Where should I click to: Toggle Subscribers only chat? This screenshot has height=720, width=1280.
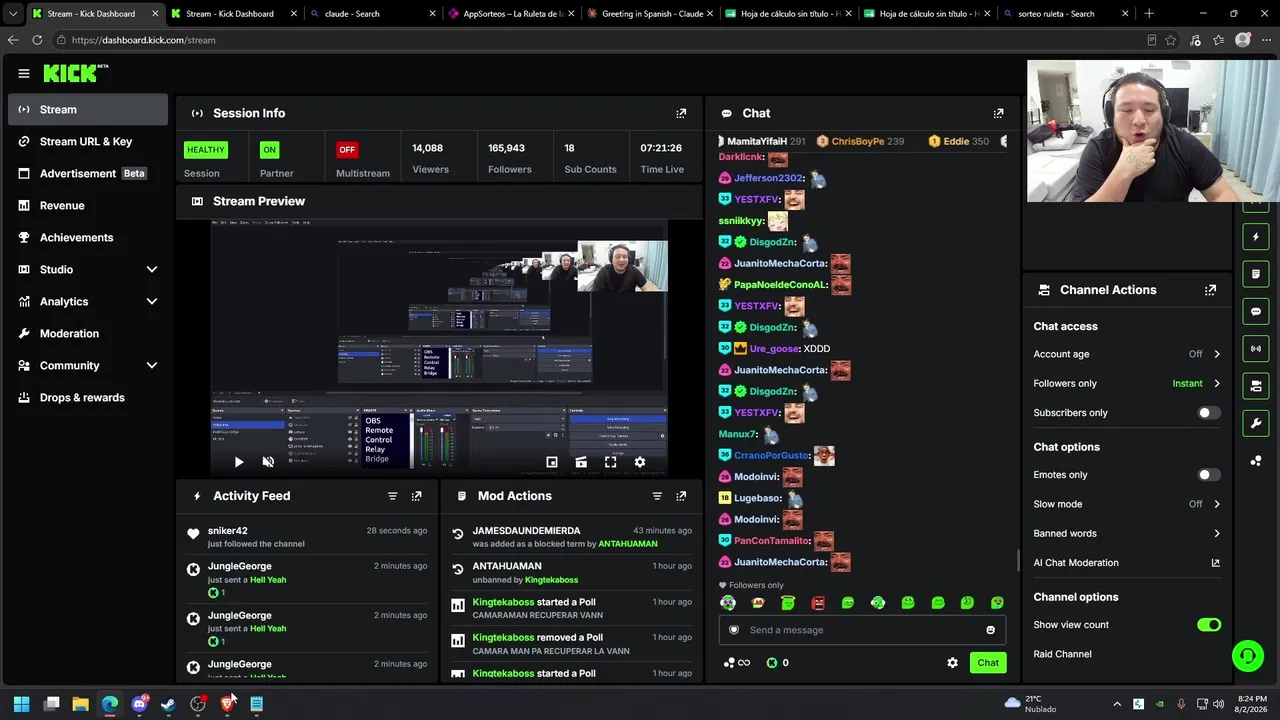pos(1209,413)
